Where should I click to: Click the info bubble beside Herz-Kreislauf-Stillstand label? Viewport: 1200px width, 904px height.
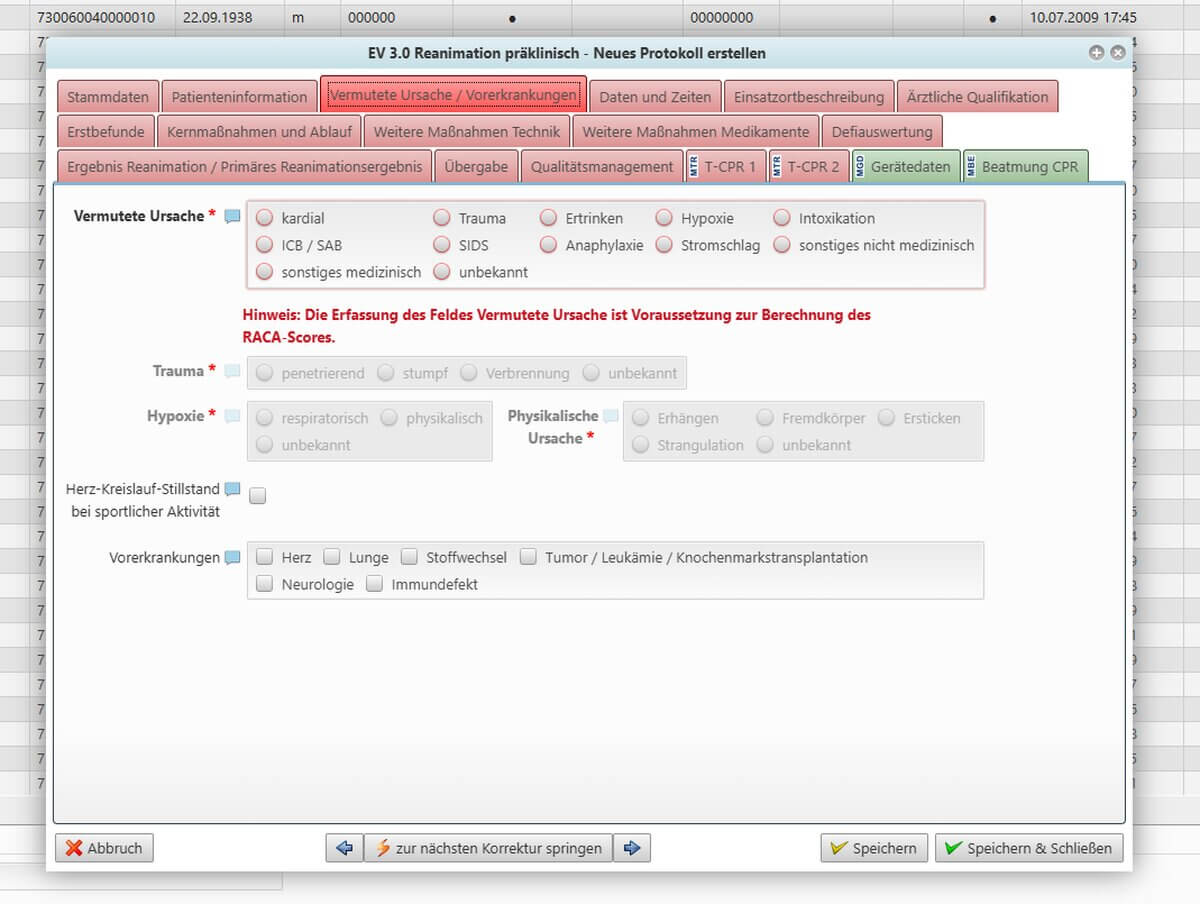point(232,489)
